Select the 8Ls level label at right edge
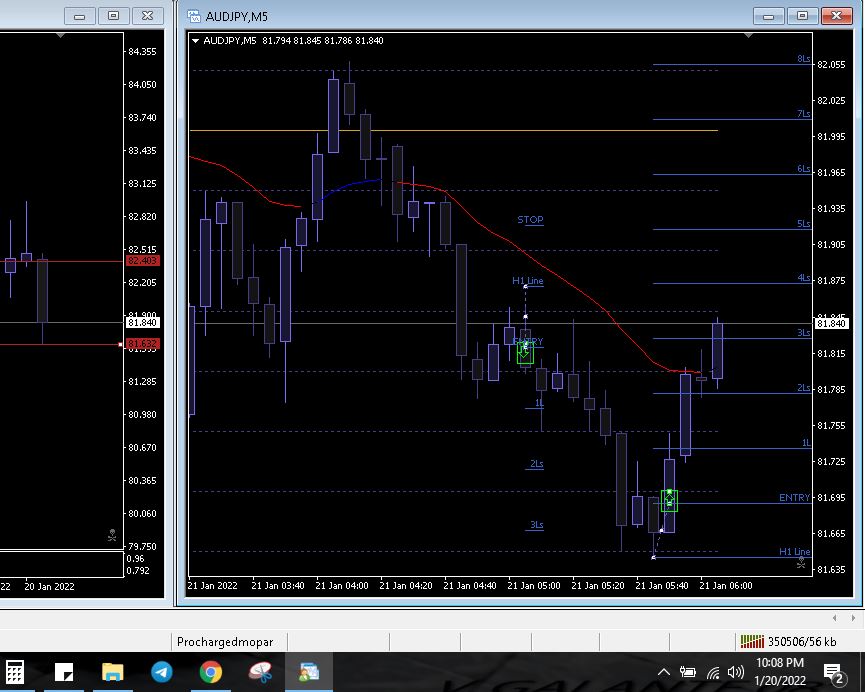Screen dimensions: 865x692 click(x=804, y=58)
